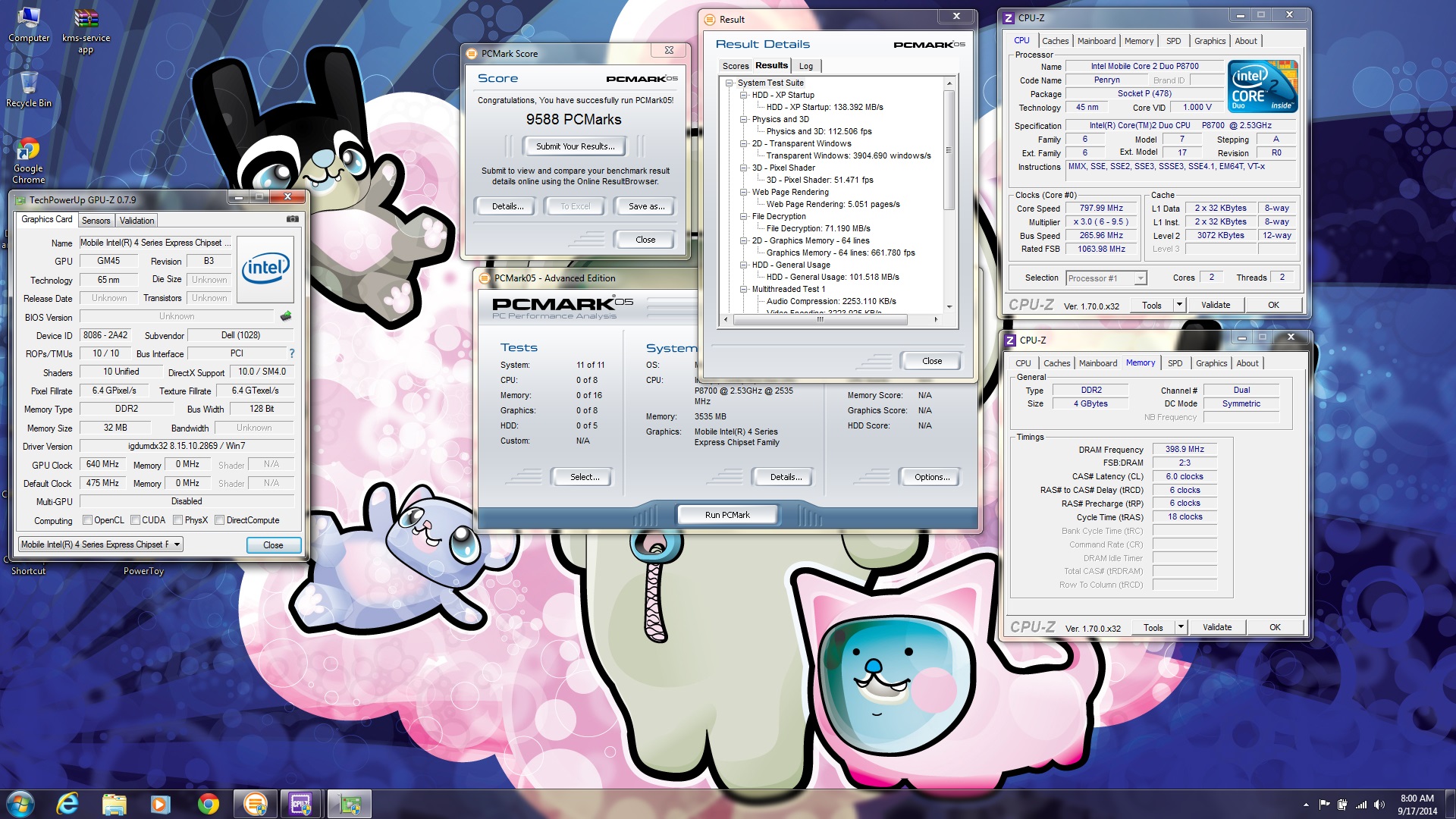Open the Log tab in Result Details
The width and height of the screenshot is (1456, 819).
click(x=806, y=66)
